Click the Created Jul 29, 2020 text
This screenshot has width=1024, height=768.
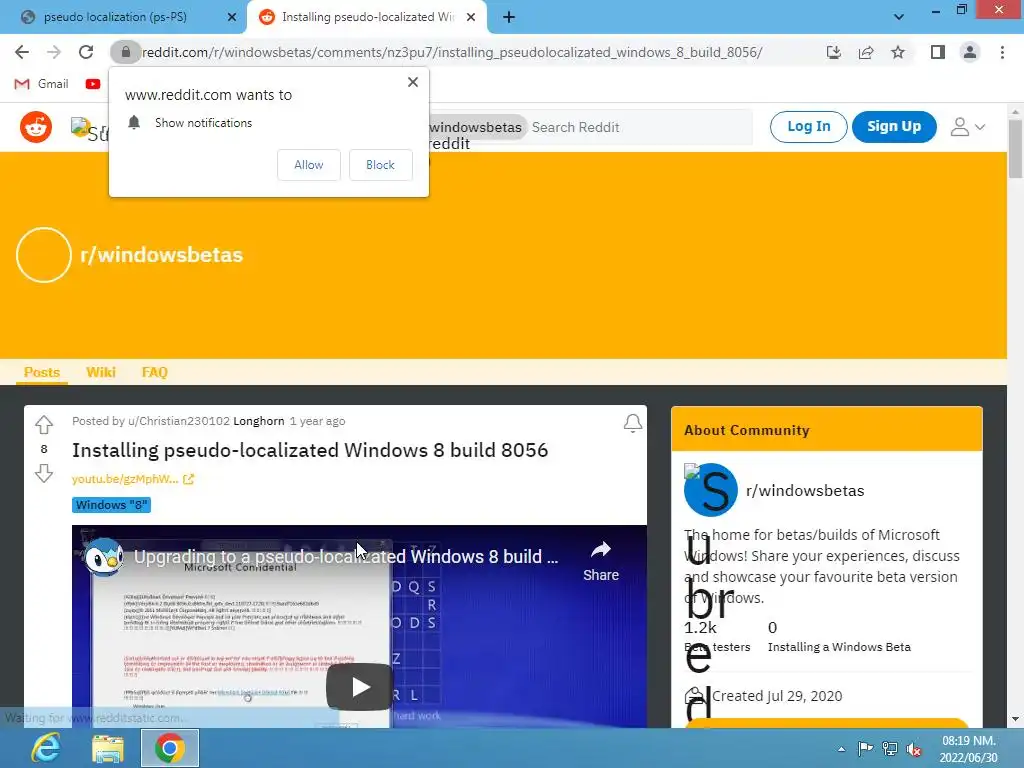[777, 696]
